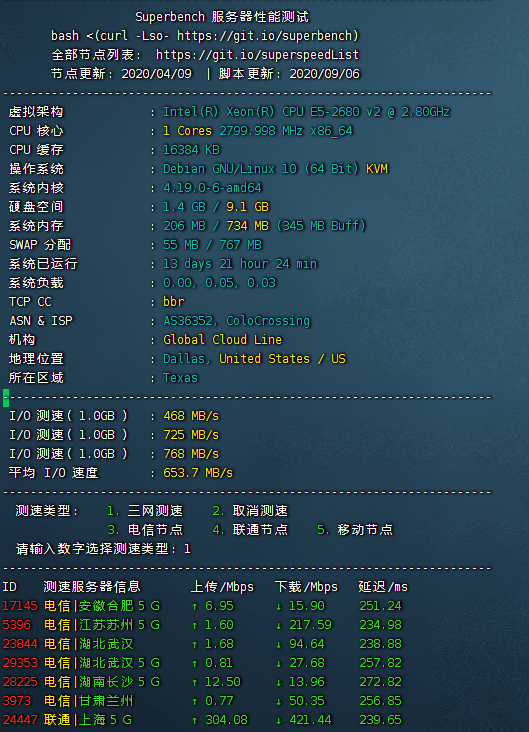The height and width of the screenshot is (732, 529).
Task: Select organization 'Global Cloud Line'
Action: click(223, 340)
